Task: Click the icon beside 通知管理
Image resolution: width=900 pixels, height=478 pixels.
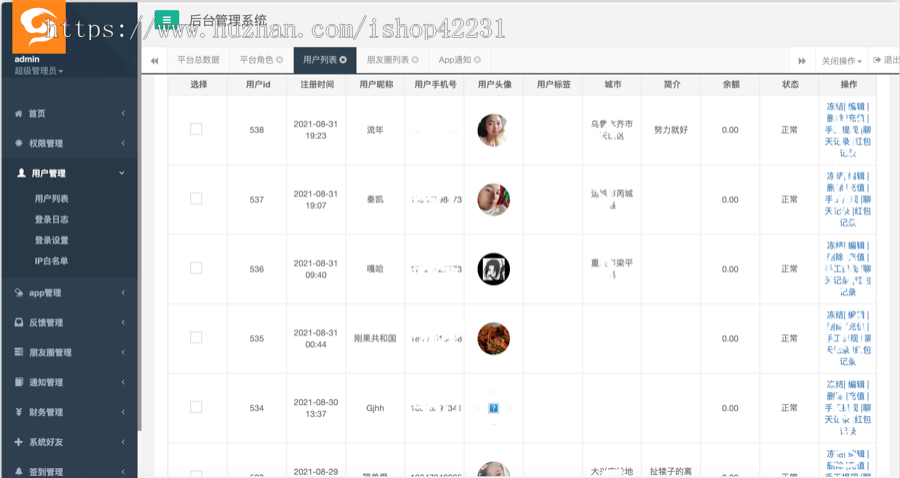Action: point(18,382)
